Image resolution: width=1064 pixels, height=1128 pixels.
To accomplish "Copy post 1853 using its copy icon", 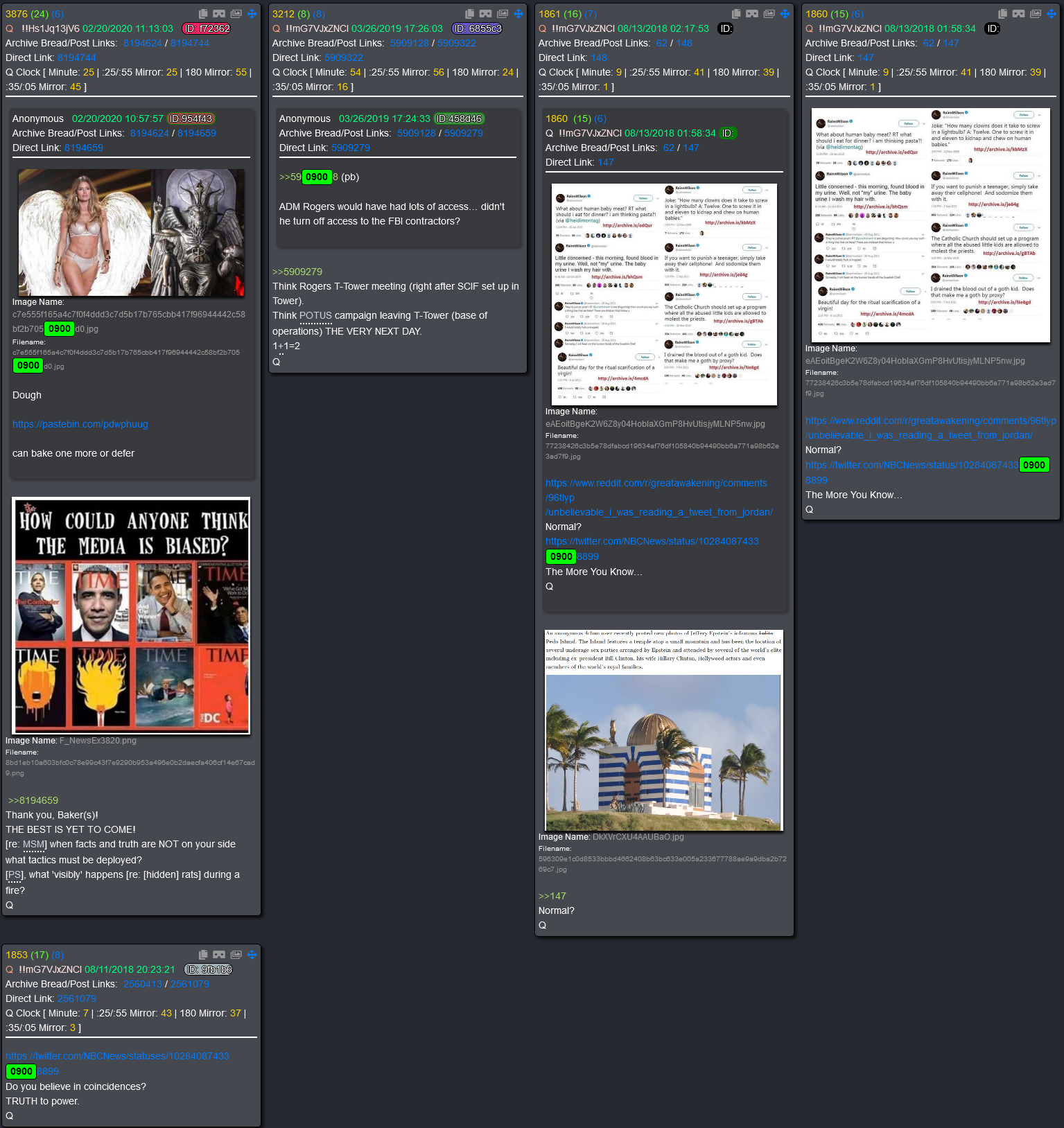I will pyautogui.click(x=203, y=955).
